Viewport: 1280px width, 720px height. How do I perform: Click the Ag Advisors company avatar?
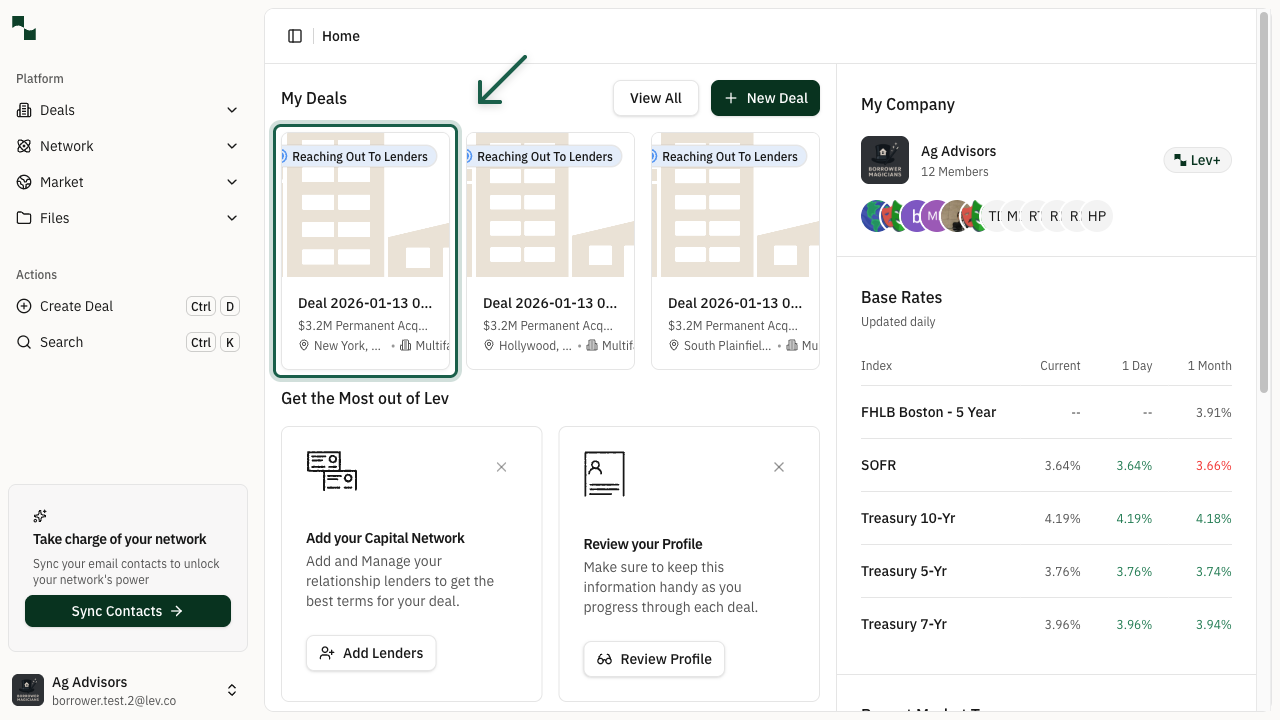coord(885,160)
